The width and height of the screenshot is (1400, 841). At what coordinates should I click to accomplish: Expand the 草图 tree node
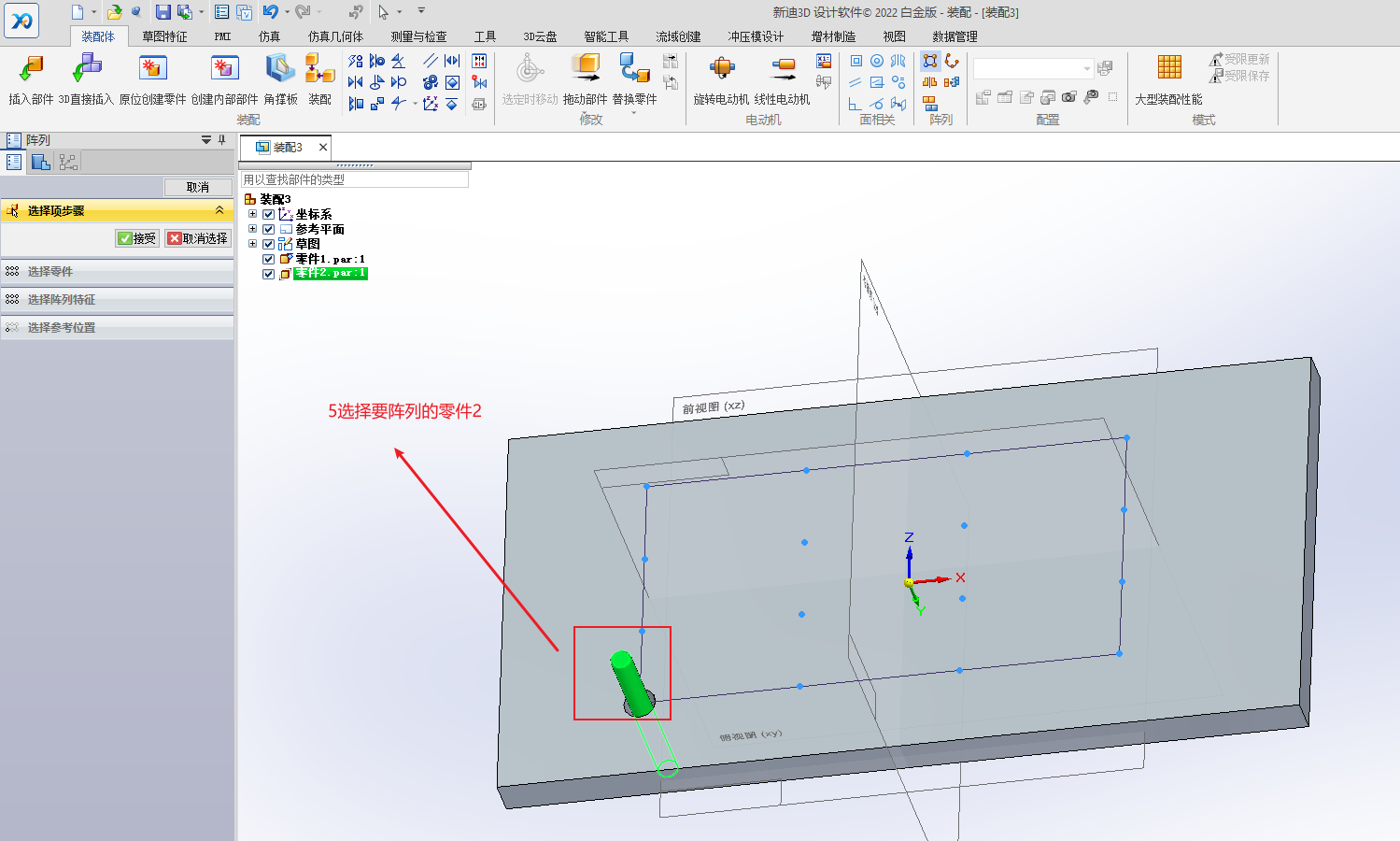(x=252, y=244)
